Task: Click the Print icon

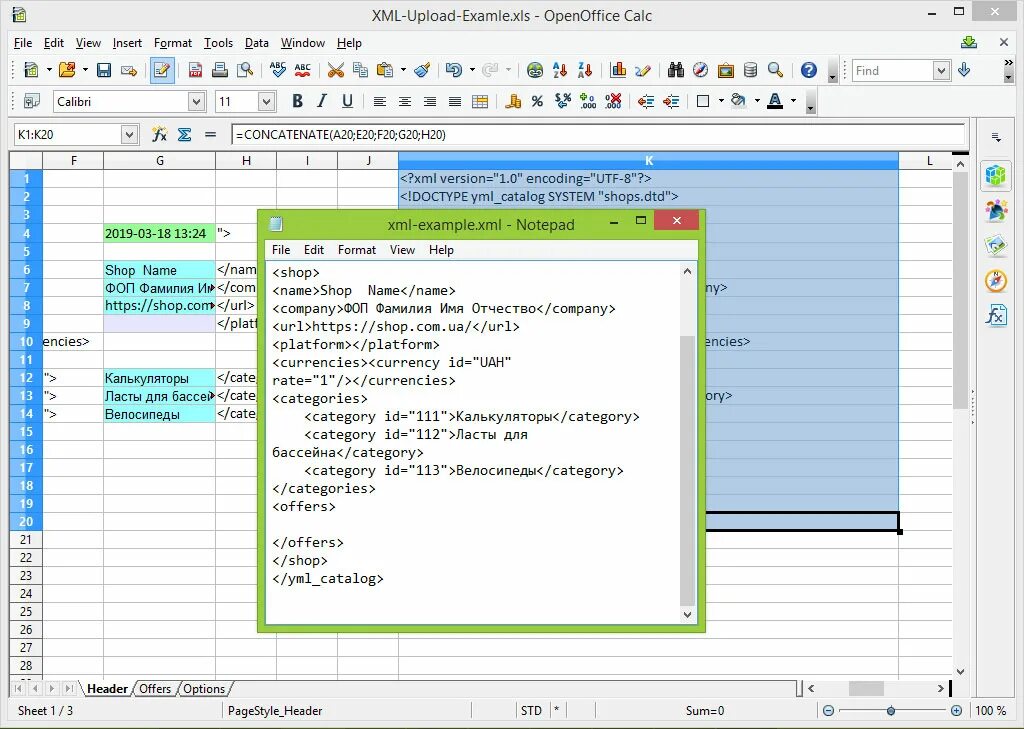Action: tap(220, 70)
